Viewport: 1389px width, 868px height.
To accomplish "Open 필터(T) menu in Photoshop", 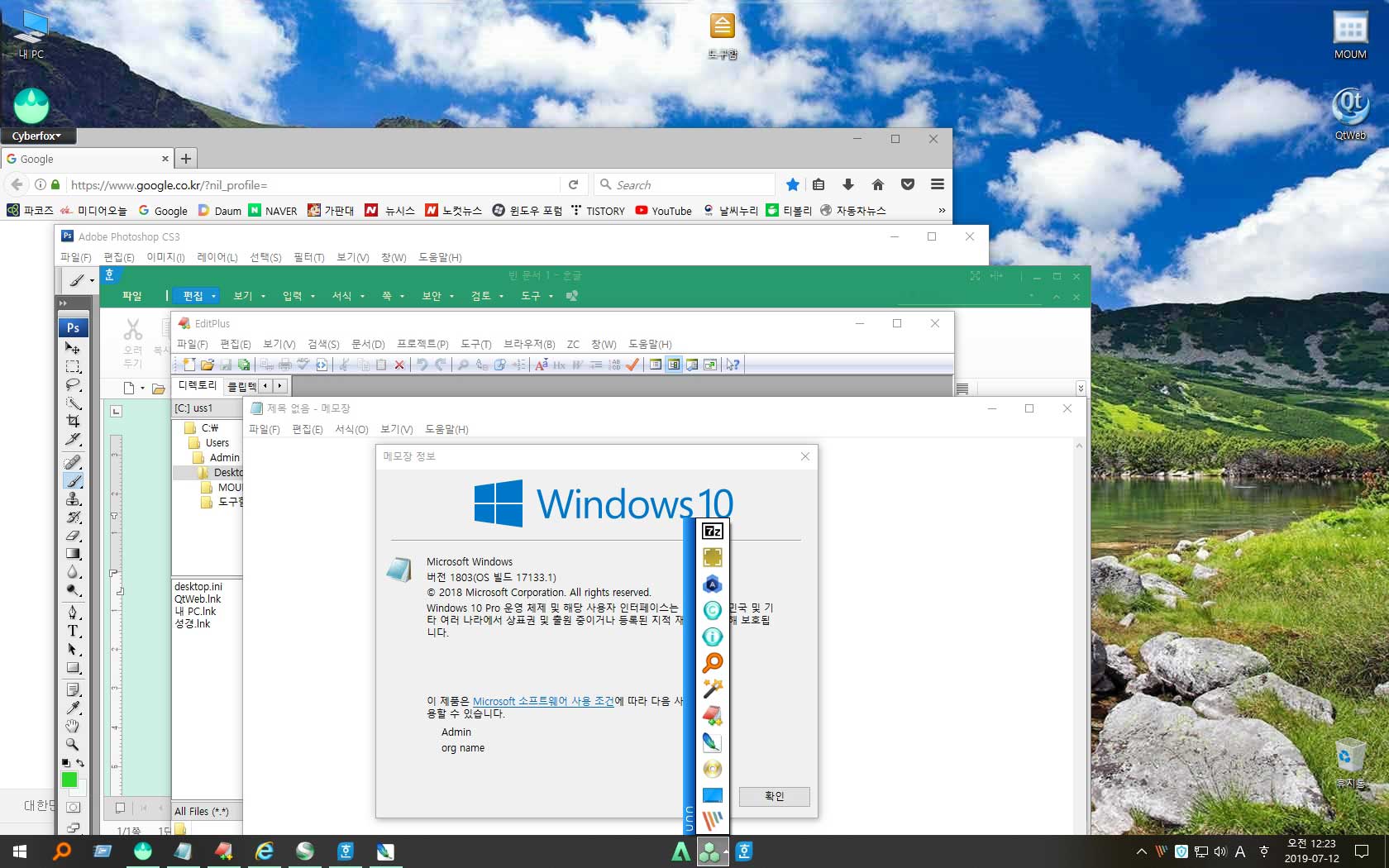I will coord(309,257).
